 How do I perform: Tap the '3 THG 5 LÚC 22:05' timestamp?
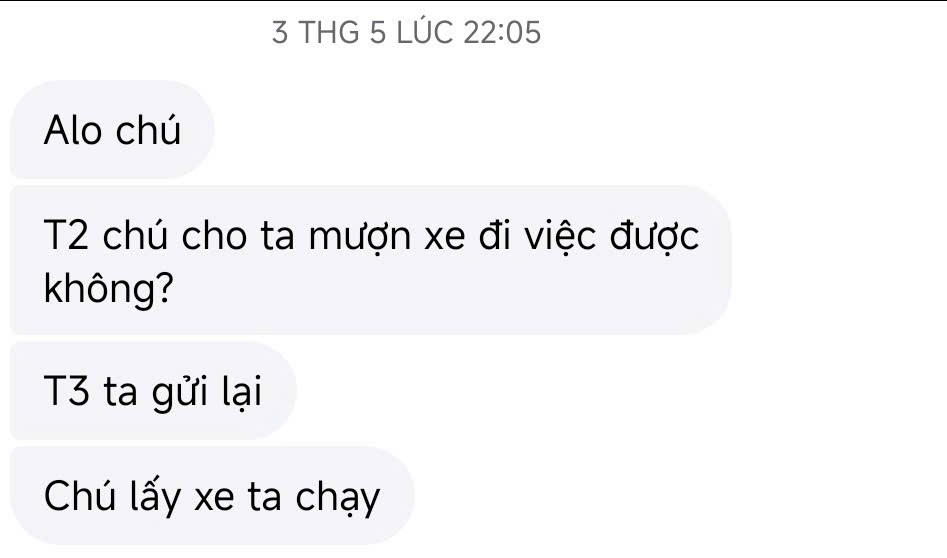[x=406, y=33]
